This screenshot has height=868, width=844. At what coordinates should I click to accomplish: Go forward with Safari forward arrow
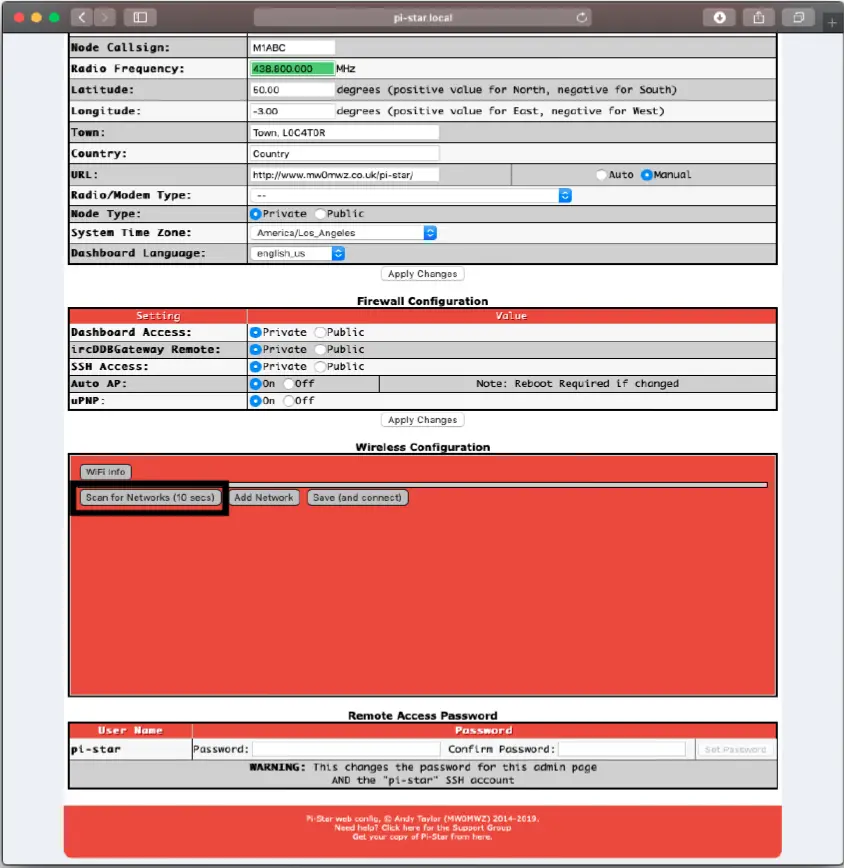tap(104, 17)
